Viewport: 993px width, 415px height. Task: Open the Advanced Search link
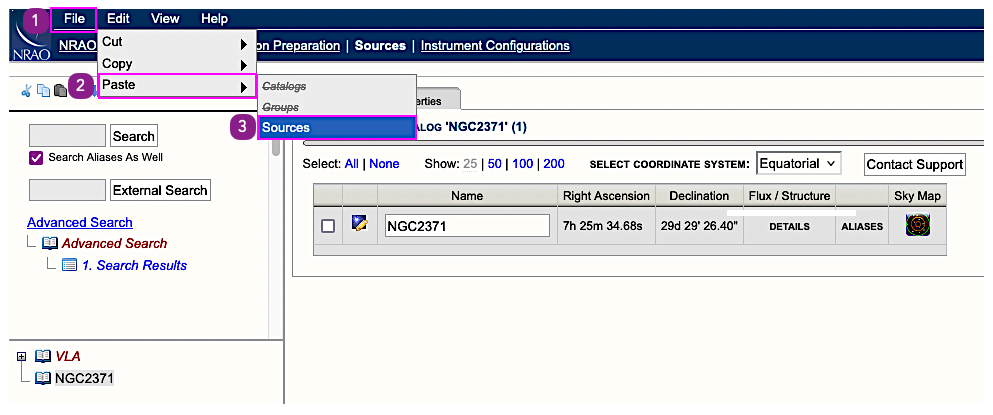click(80, 222)
